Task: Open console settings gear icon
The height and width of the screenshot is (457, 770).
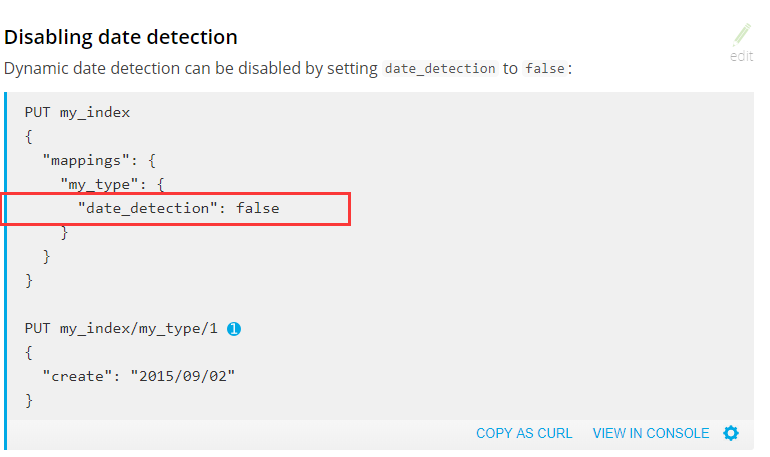Action: [x=731, y=433]
